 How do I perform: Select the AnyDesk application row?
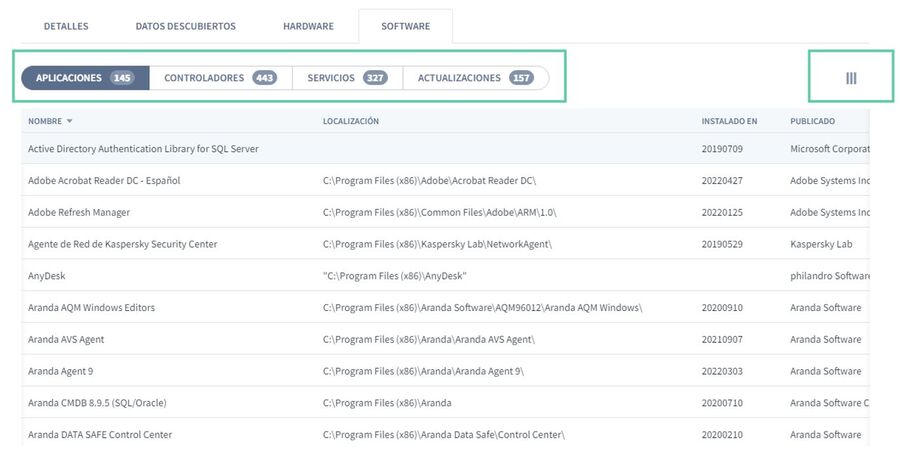coord(47,276)
